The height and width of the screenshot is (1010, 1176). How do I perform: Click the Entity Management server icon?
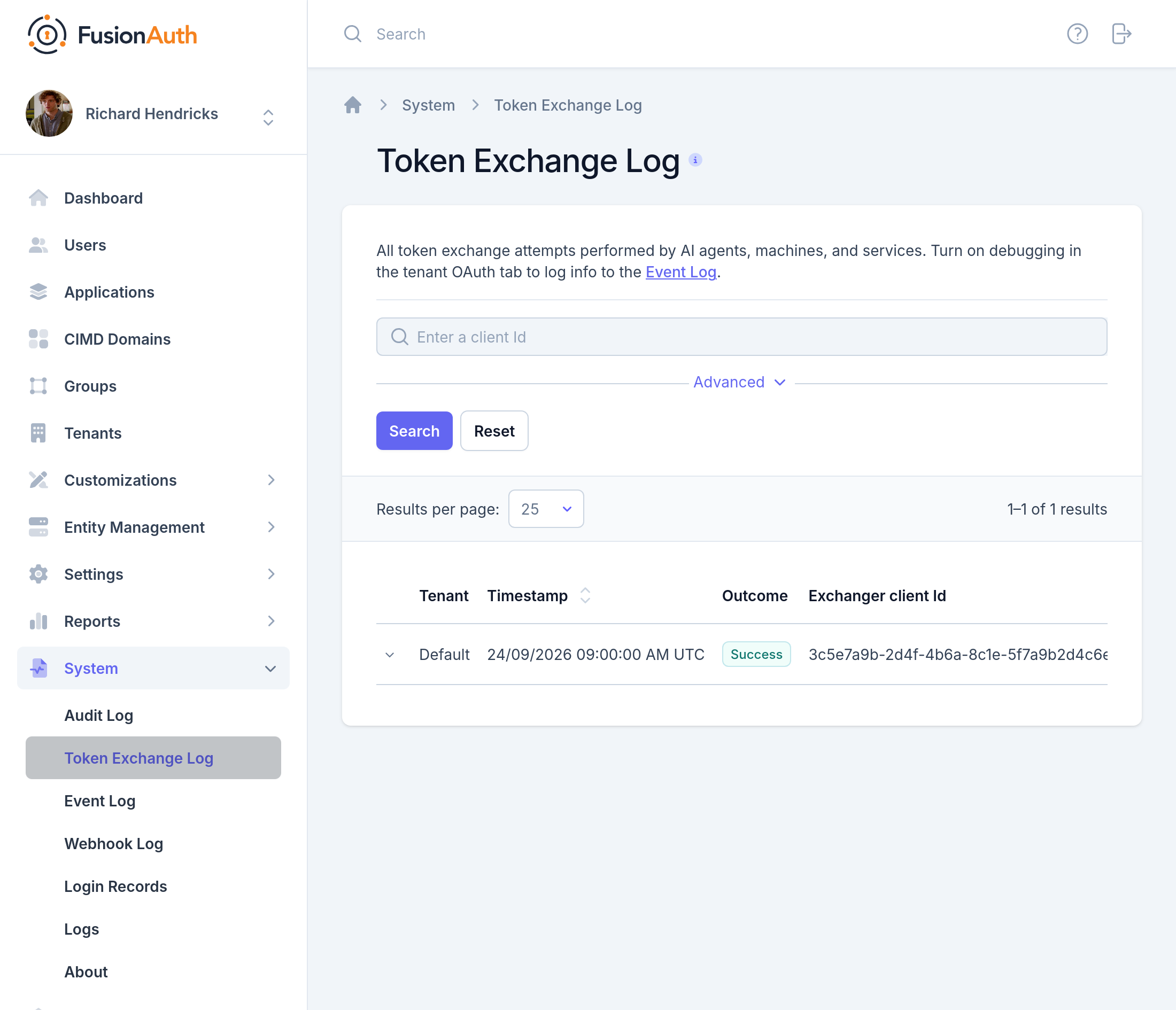[38, 527]
